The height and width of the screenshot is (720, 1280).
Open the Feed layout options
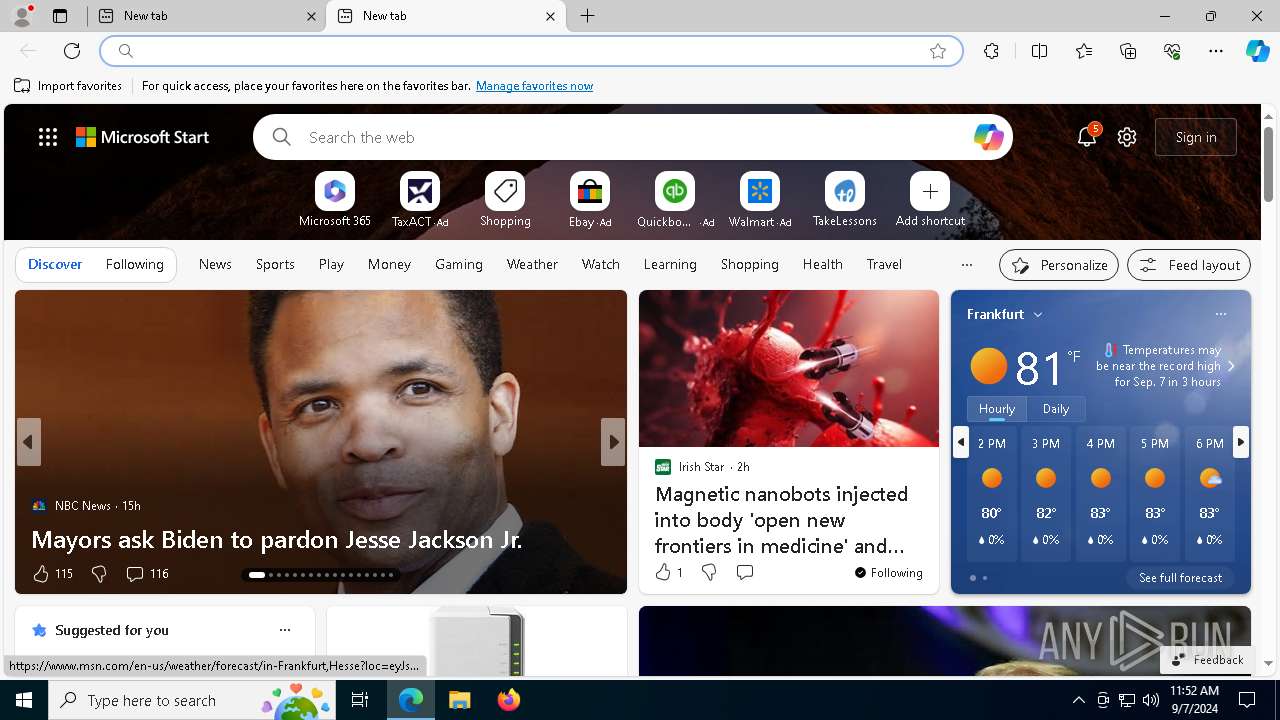click(1189, 265)
